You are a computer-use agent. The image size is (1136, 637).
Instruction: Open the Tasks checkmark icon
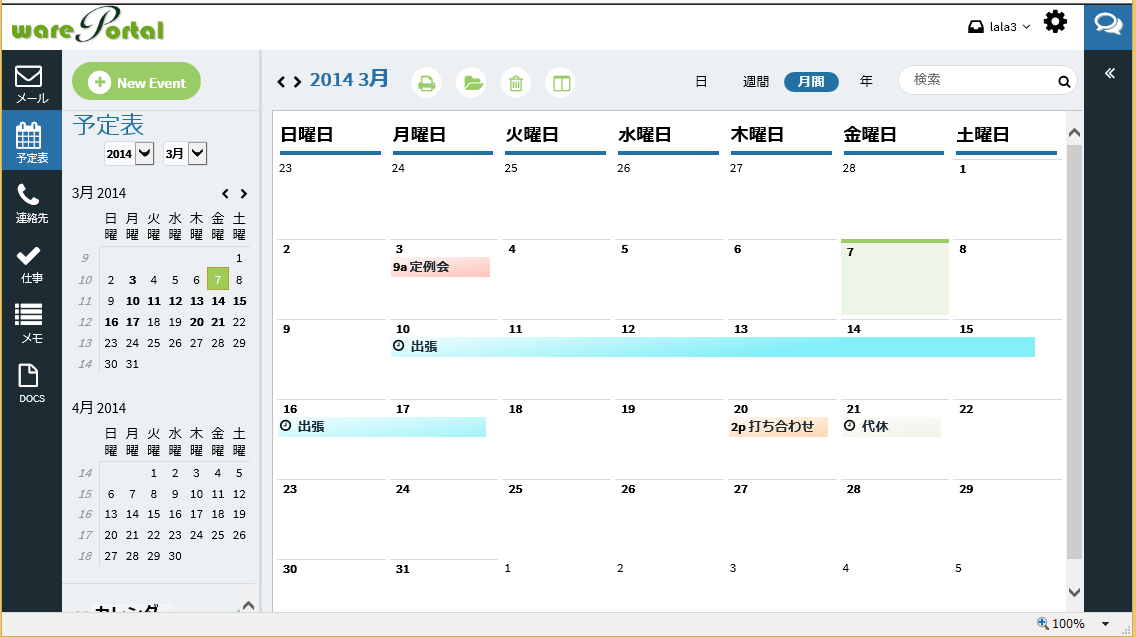click(30, 264)
